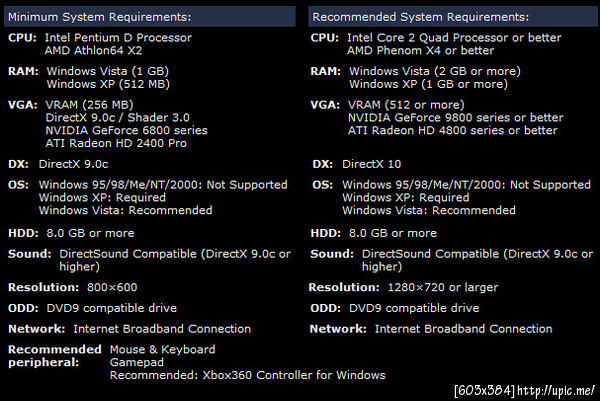
Task: Open the upic.me watermark link
Action: (556, 391)
